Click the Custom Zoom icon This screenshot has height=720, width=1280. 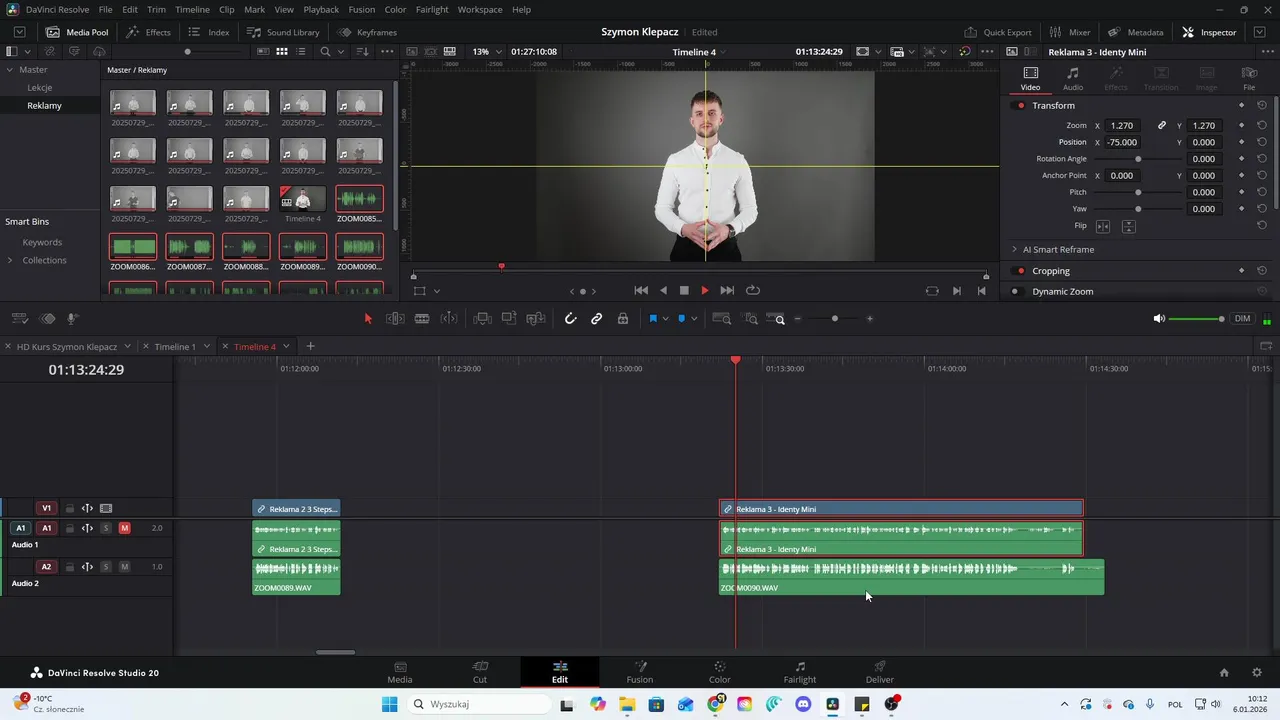(x=777, y=319)
